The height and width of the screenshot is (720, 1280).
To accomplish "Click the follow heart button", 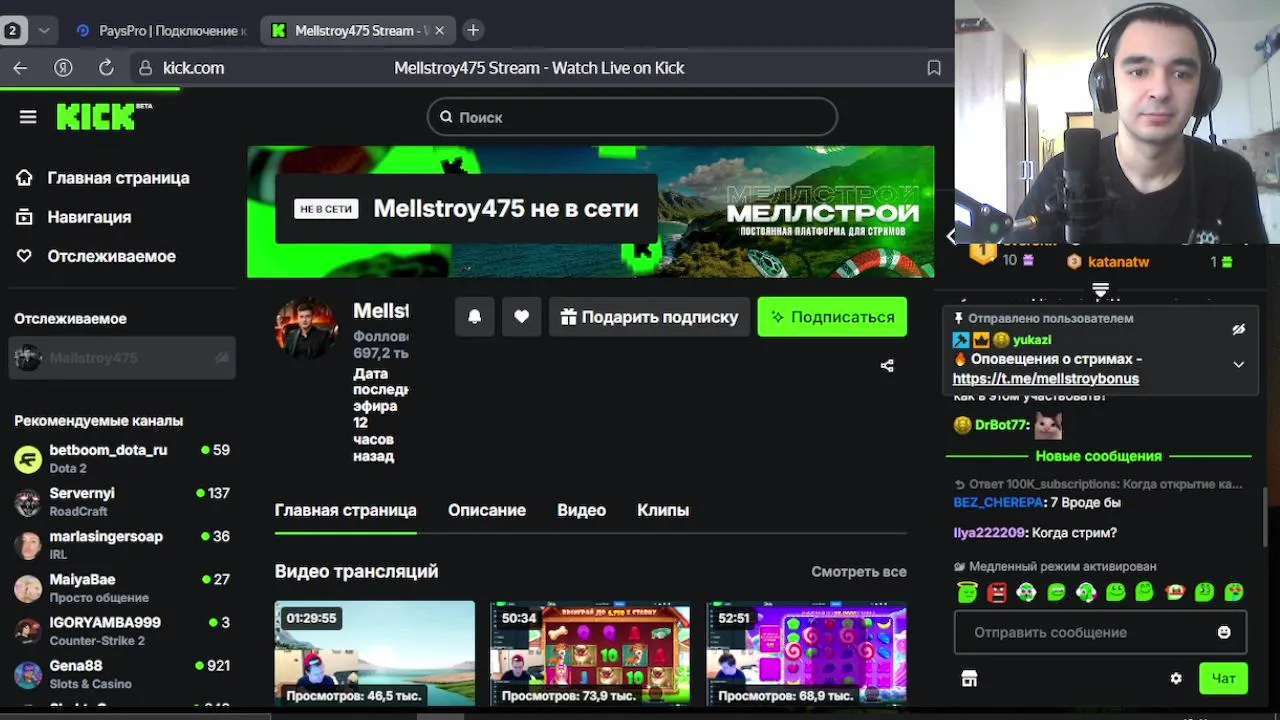I will tap(521, 317).
